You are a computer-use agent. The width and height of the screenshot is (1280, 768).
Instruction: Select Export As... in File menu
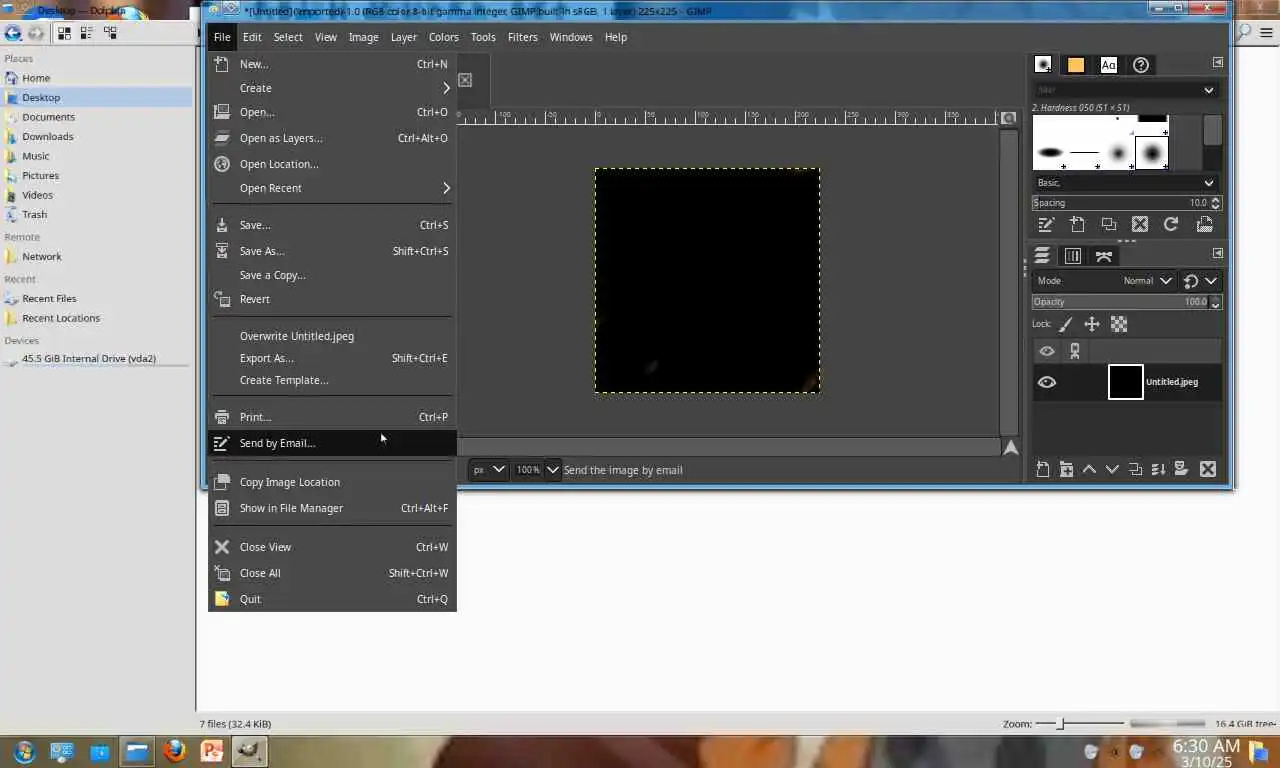click(x=332, y=358)
